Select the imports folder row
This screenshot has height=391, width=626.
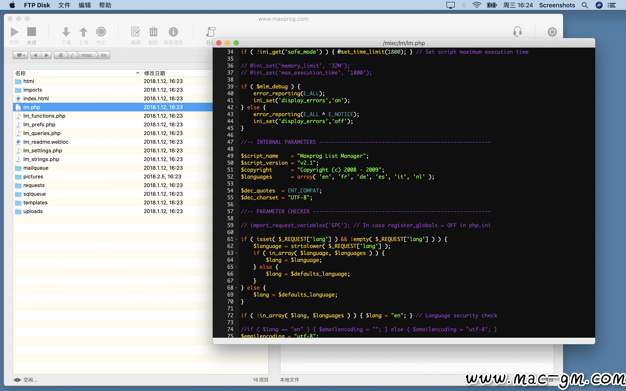[x=113, y=90]
